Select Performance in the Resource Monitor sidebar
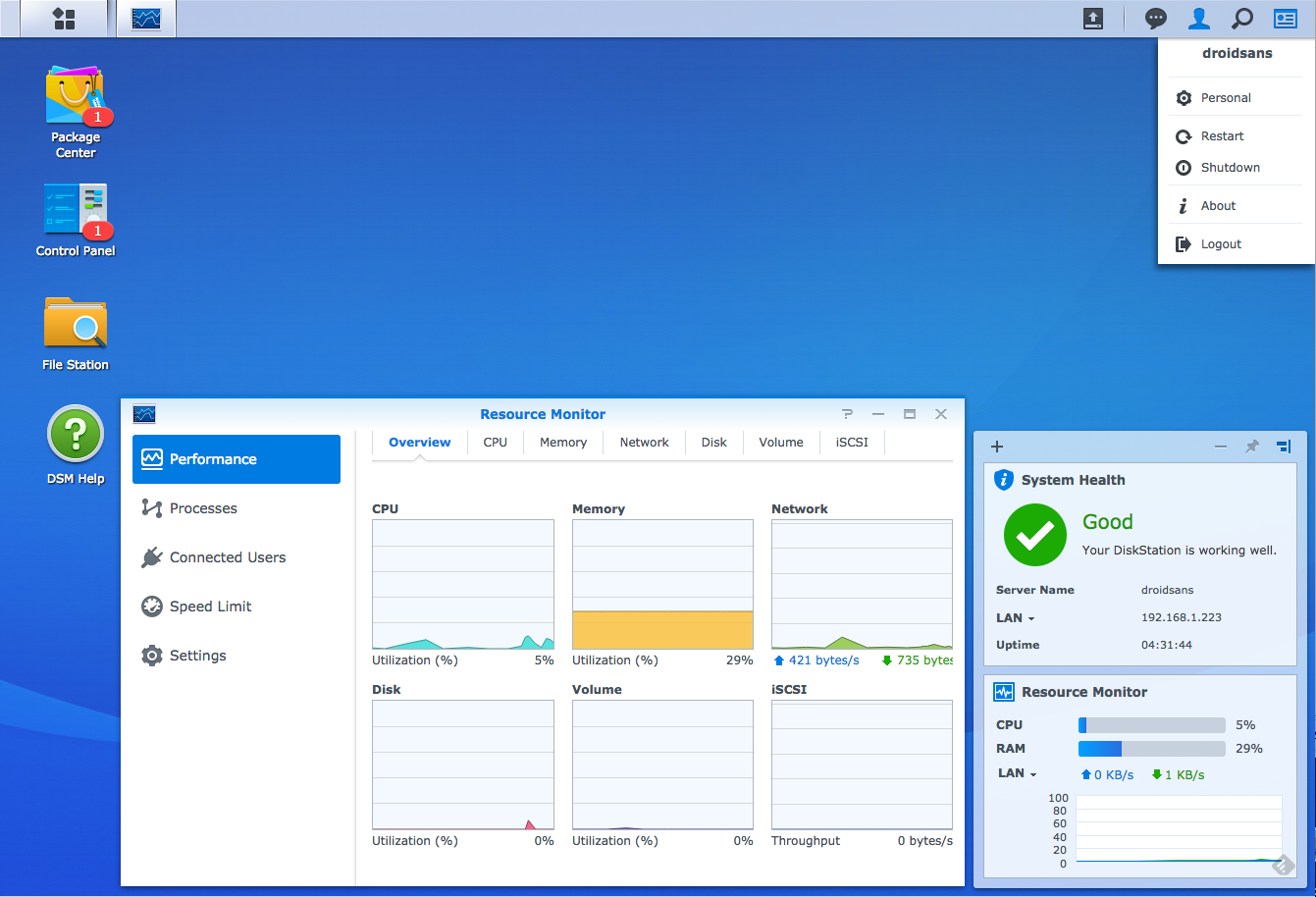 pos(237,459)
